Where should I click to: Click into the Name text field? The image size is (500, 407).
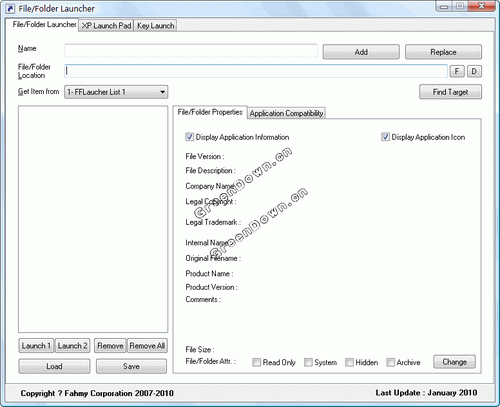(x=191, y=51)
